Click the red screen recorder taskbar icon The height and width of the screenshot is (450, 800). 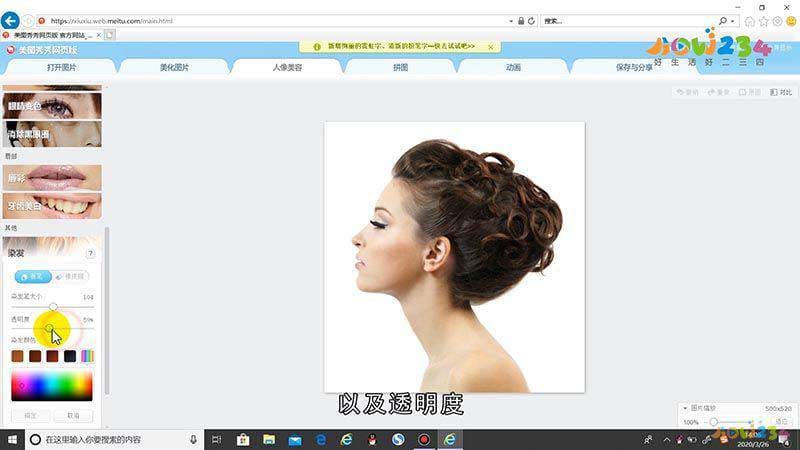coord(424,439)
